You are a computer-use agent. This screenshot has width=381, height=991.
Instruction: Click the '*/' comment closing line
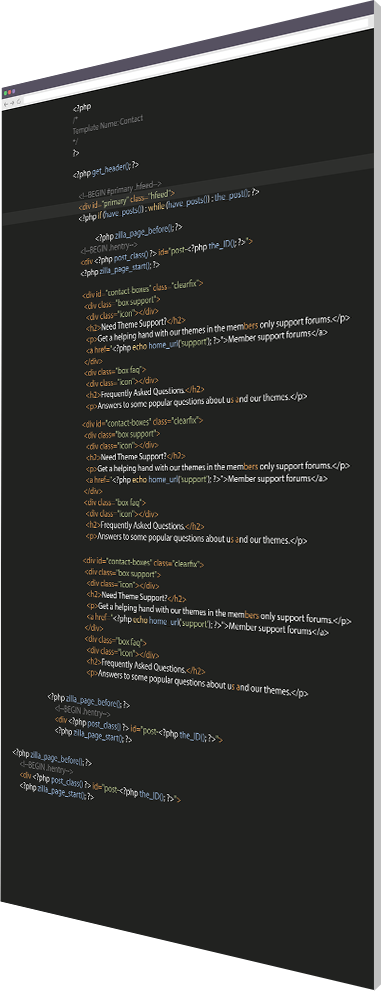tap(75, 142)
